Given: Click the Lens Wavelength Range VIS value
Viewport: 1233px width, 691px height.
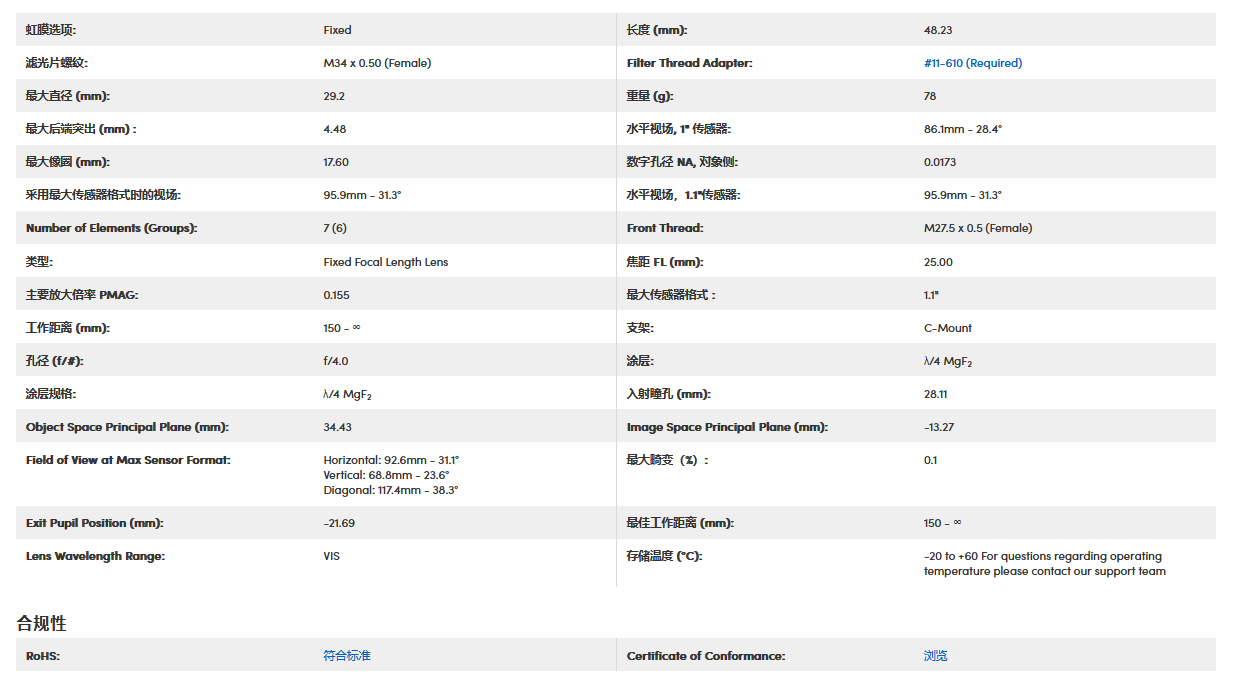Looking at the screenshot, I should [331, 556].
